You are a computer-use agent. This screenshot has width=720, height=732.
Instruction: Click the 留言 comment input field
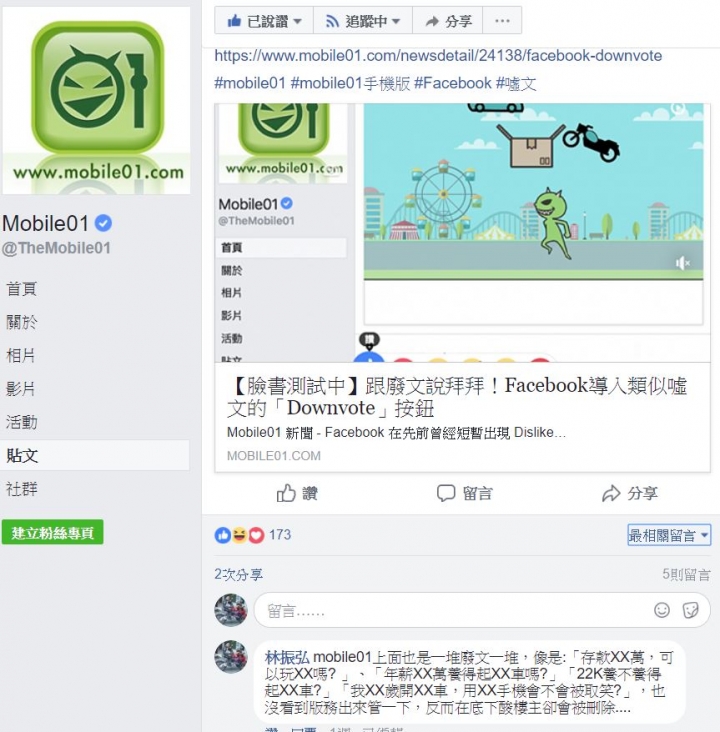[482, 610]
